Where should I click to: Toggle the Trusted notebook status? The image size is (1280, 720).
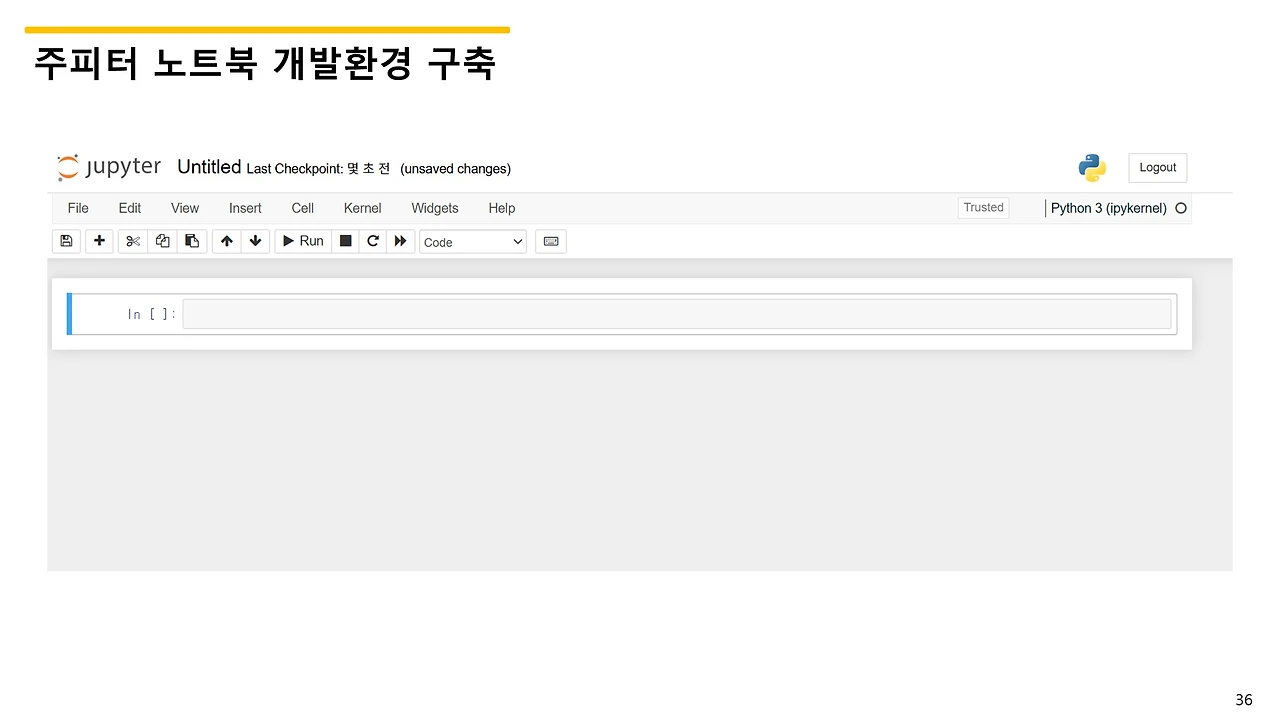pyautogui.click(x=982, y=207)
